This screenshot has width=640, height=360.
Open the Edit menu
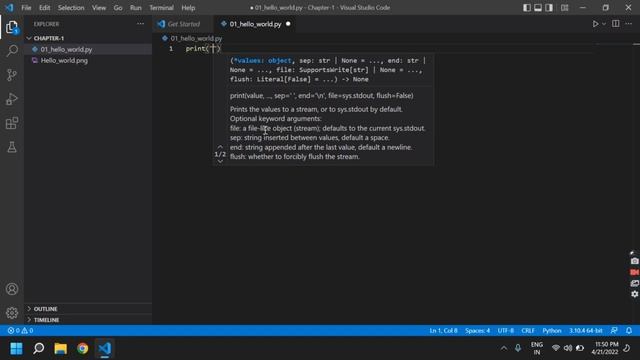click(x=44, y=8)
